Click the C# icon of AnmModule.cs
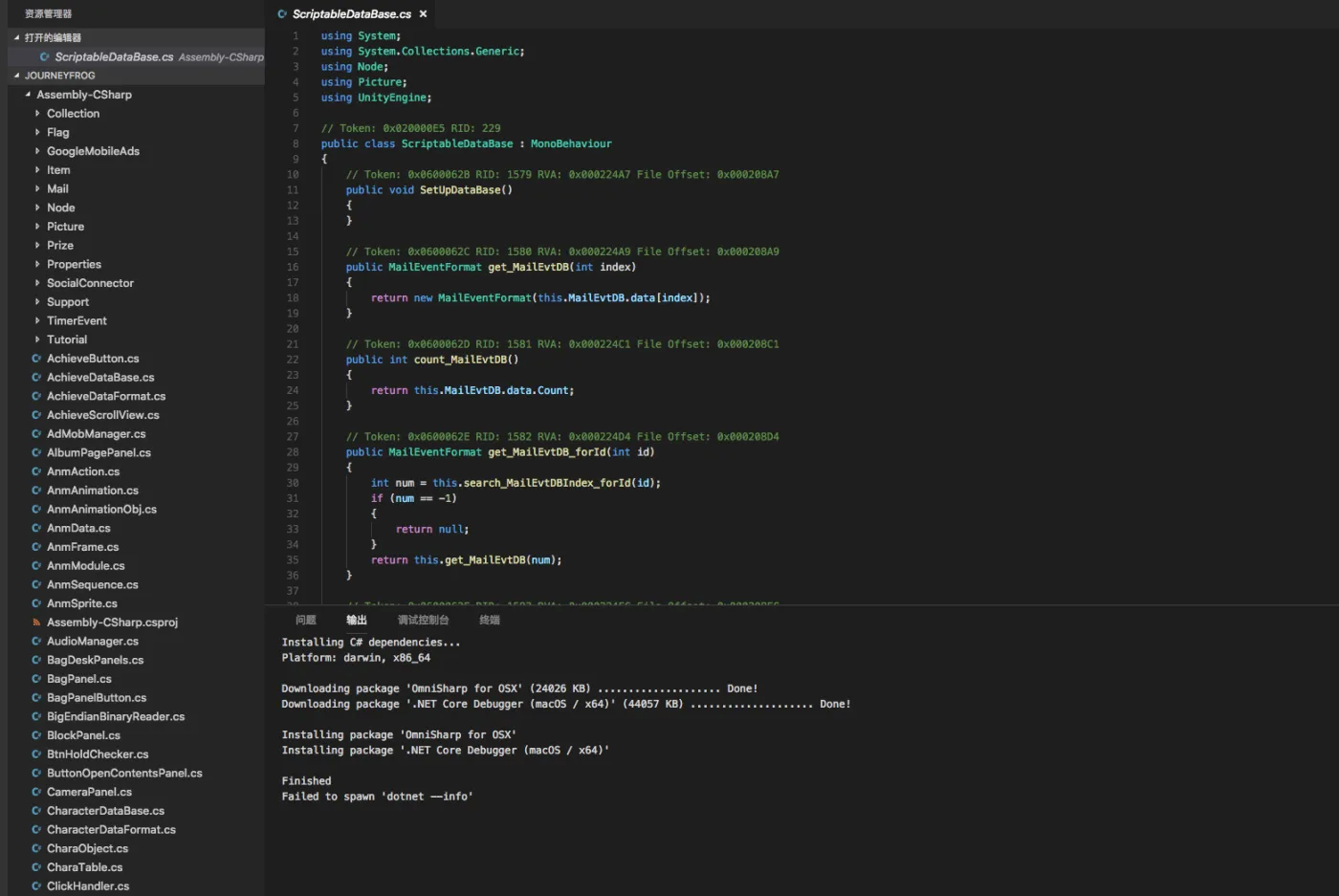 [x=36, y=566]
